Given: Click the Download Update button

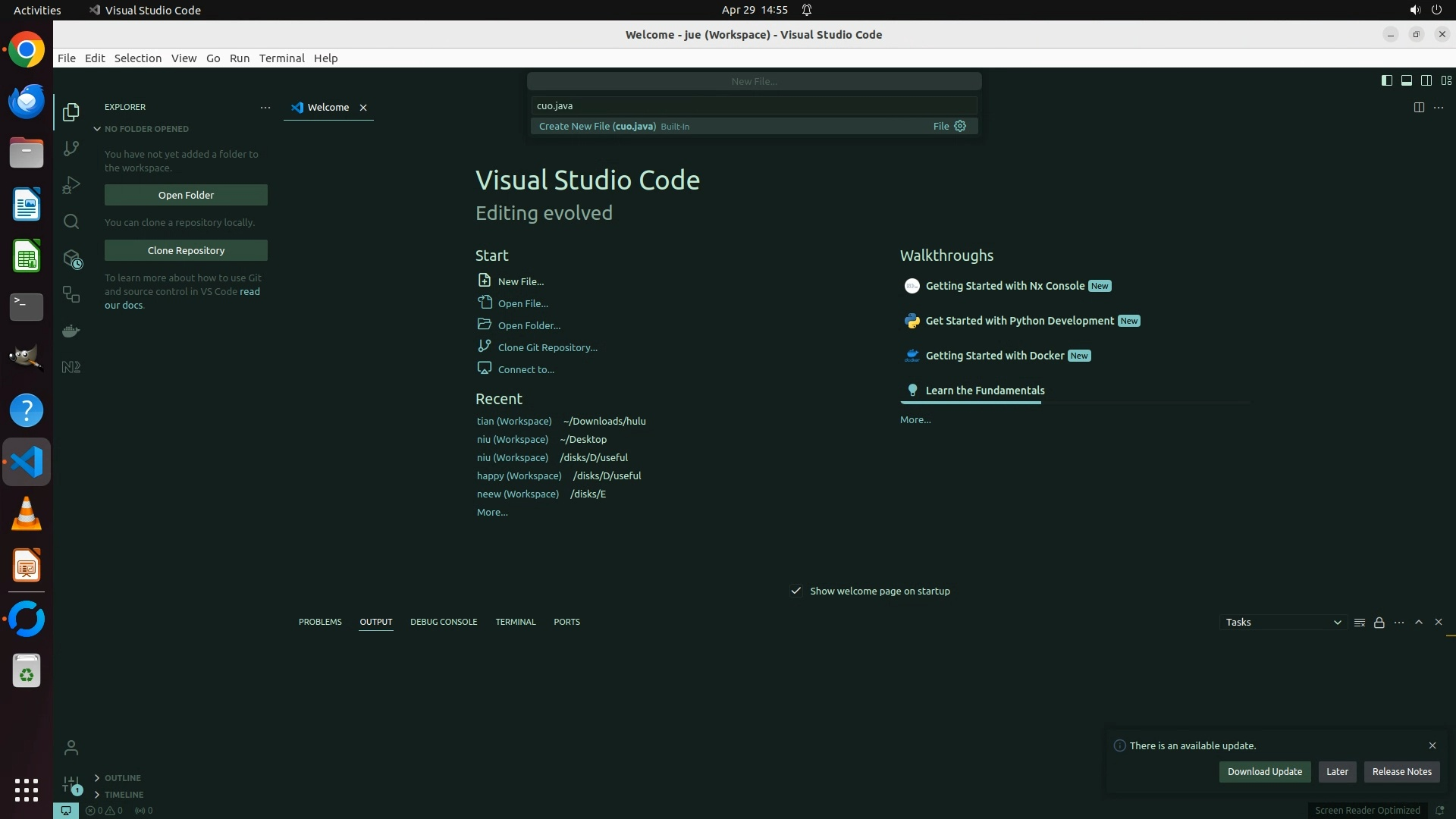Looking at the screenshot, I should (1264, 772).
